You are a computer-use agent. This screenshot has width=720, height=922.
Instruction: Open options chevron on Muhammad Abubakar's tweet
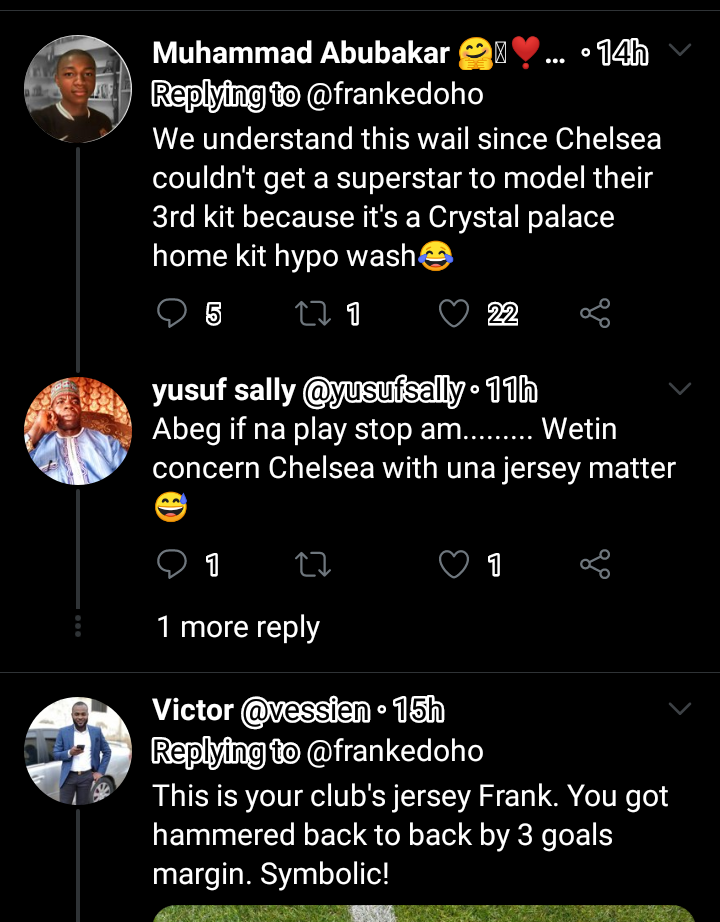coord(680,50)
